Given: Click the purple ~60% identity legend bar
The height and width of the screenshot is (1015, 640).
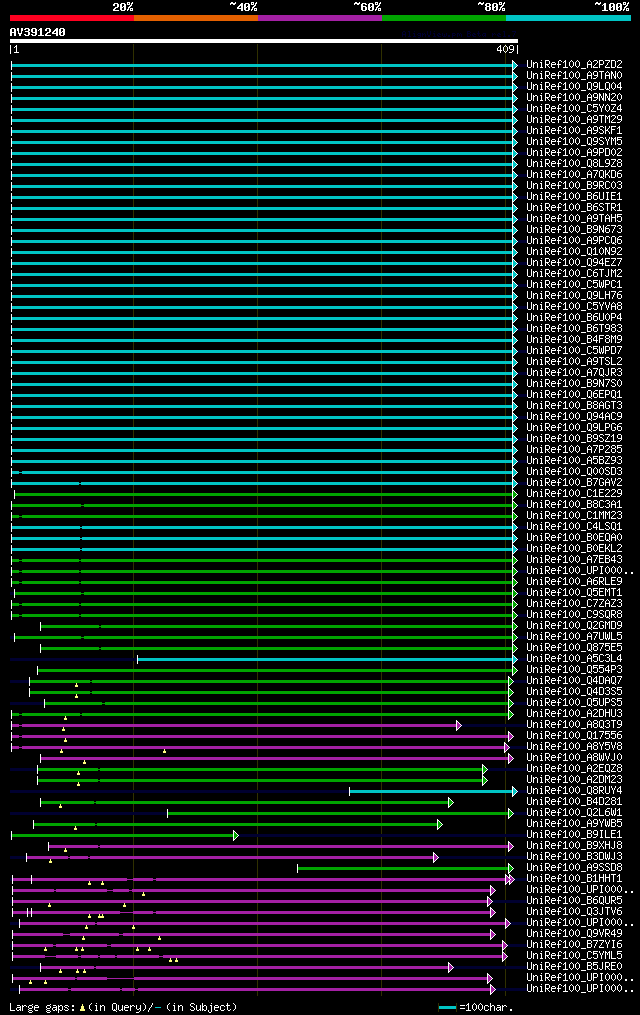Looking at the screenshot, I should pyautogui.click(x=320, y=18).
